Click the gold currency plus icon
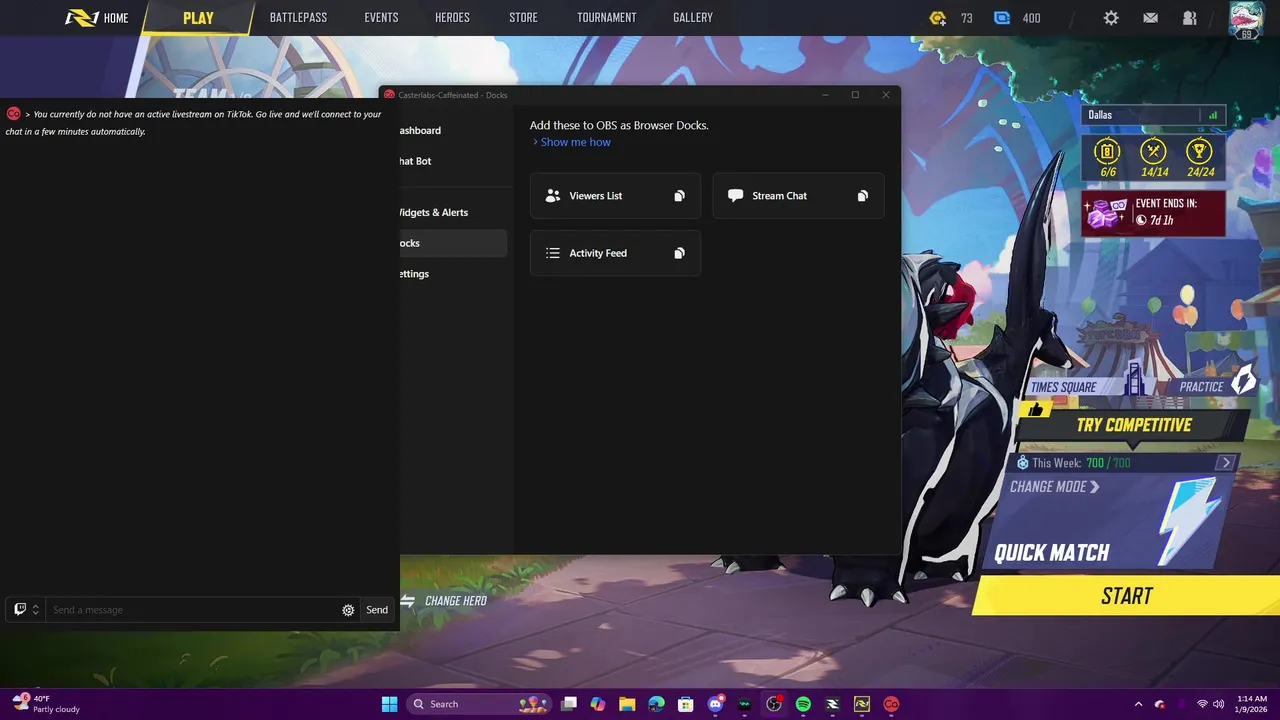The height and width of the screenshot is (720, 1280). [937, 18]
